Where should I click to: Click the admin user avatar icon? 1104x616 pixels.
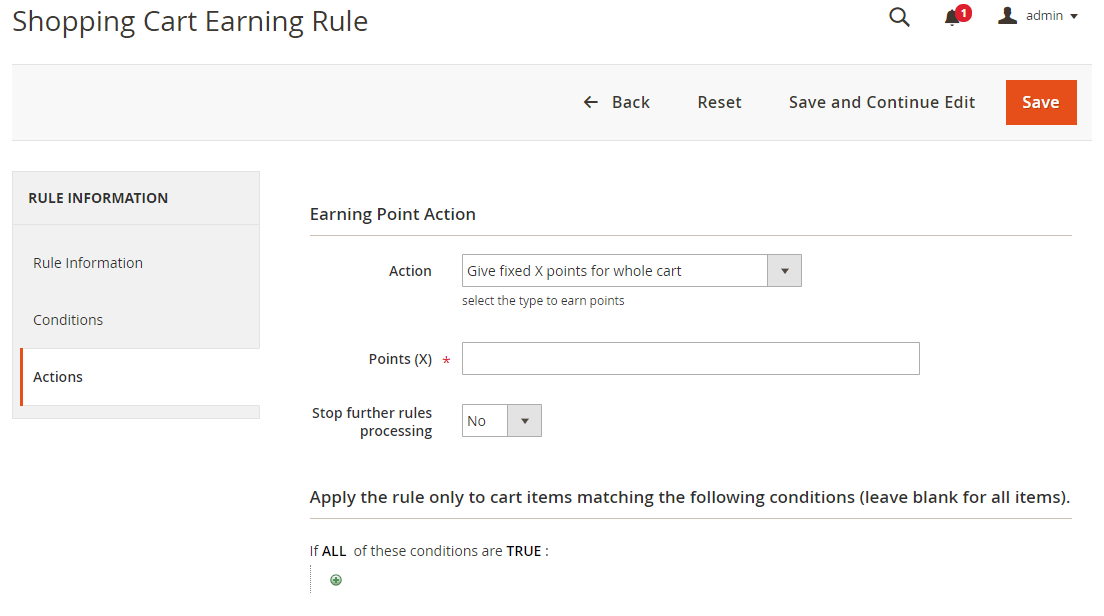[1007, 16]
